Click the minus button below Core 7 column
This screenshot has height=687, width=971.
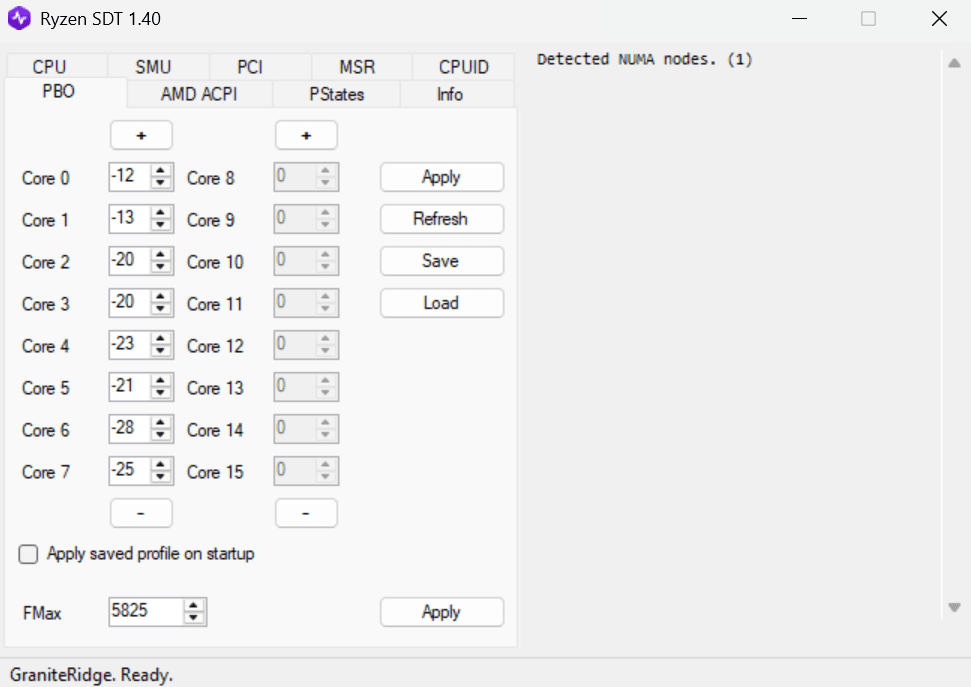(x=141, y=513)
